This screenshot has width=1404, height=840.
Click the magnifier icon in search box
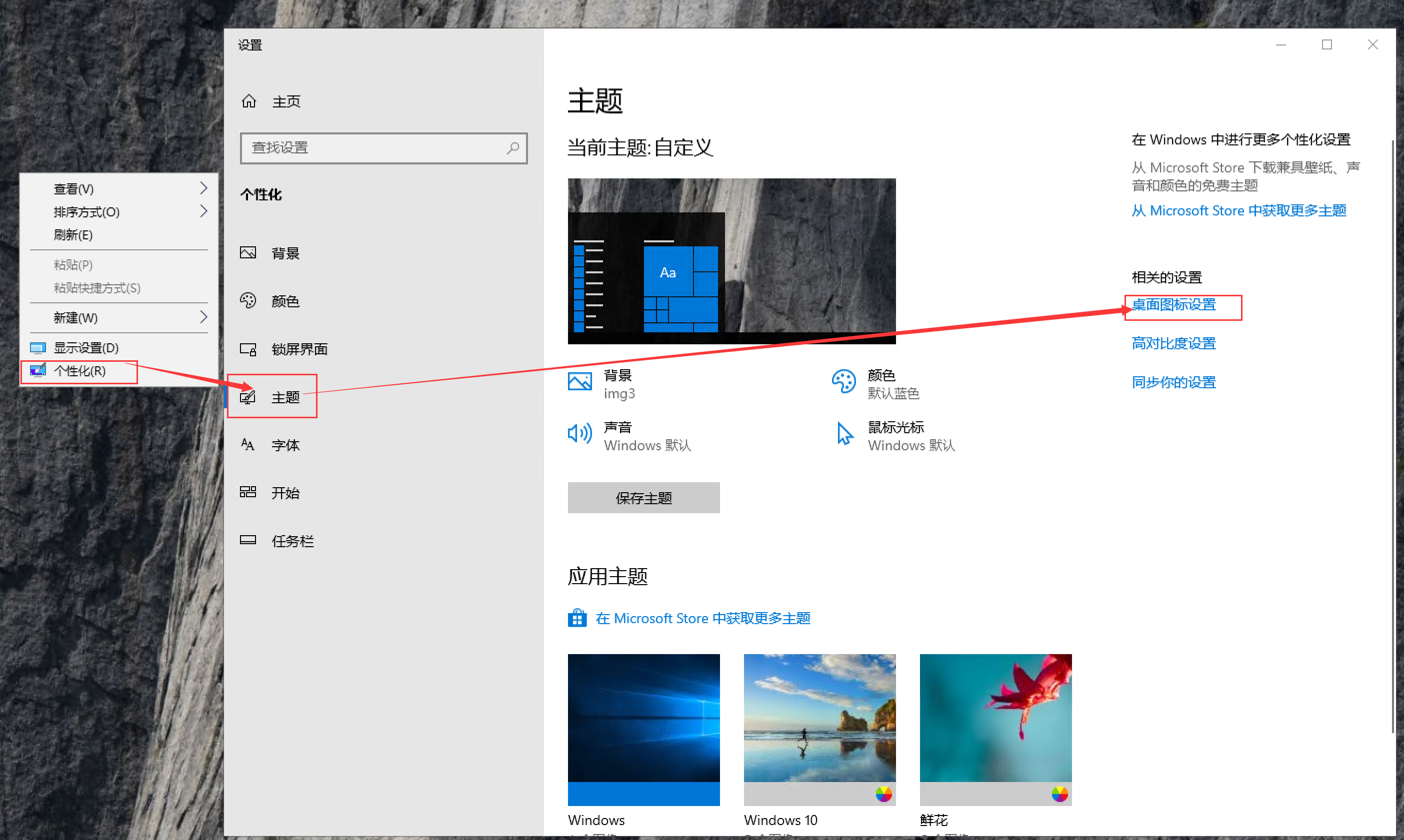coord(512,148)
